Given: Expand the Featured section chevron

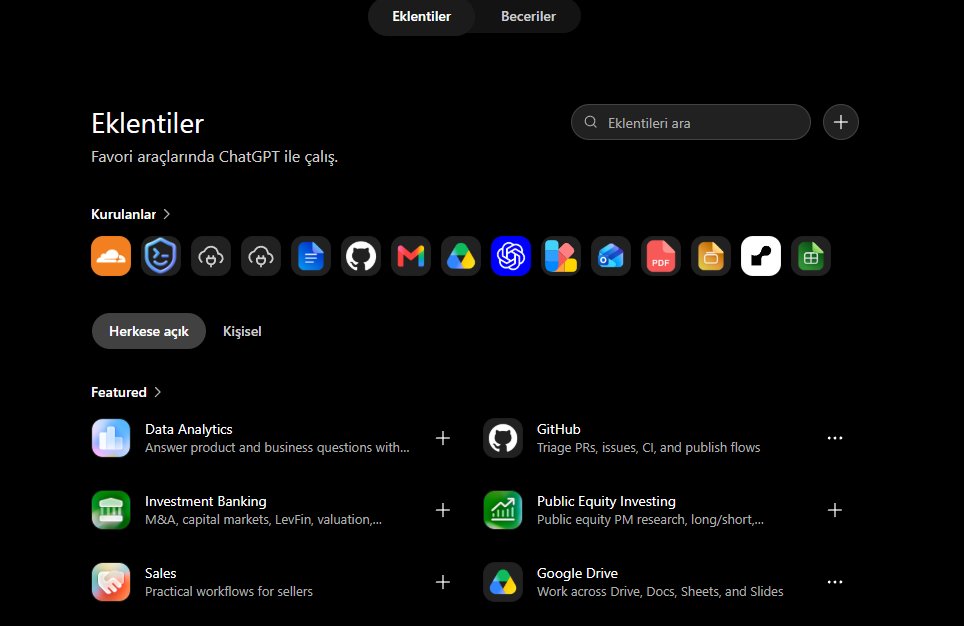Looking at the screenshot, I should point(157,392).
